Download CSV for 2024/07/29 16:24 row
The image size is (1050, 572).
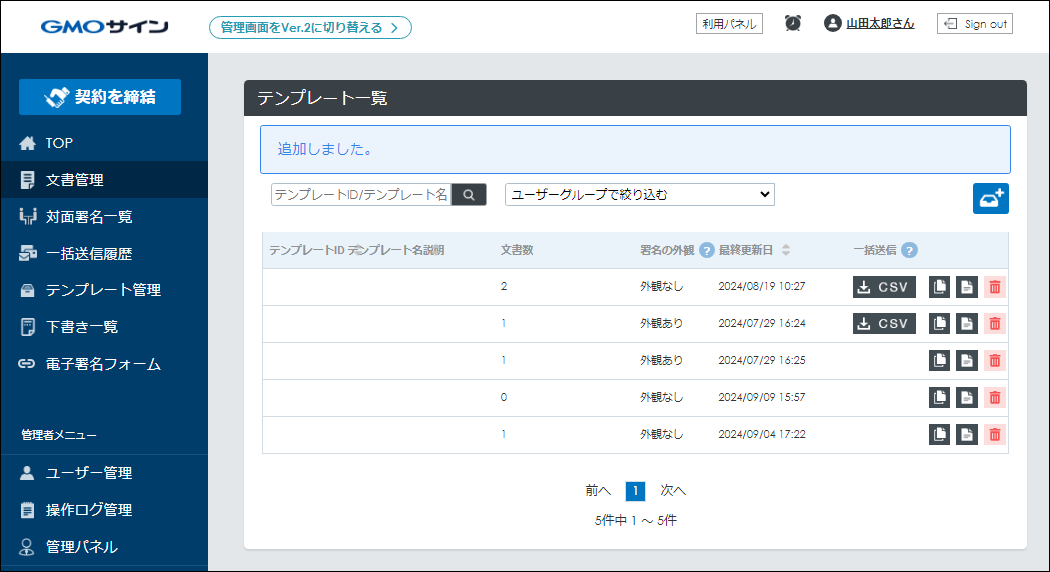884,324
